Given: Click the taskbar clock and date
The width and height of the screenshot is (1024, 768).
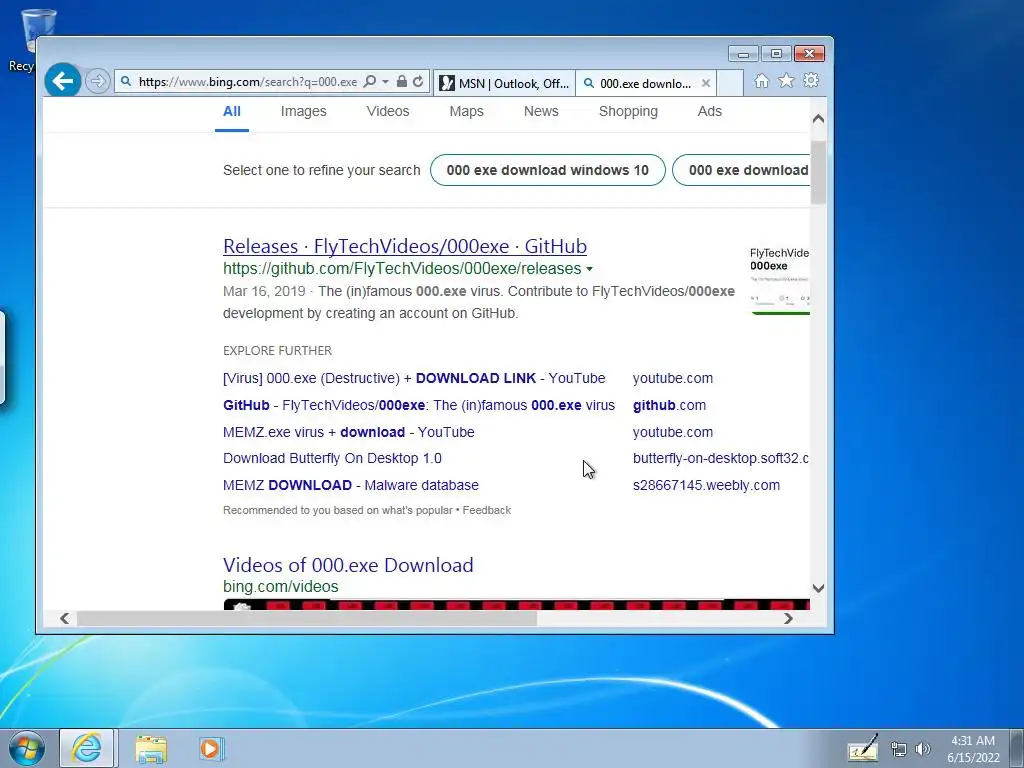Looking at the screenshot, I should tap(973, 749).
